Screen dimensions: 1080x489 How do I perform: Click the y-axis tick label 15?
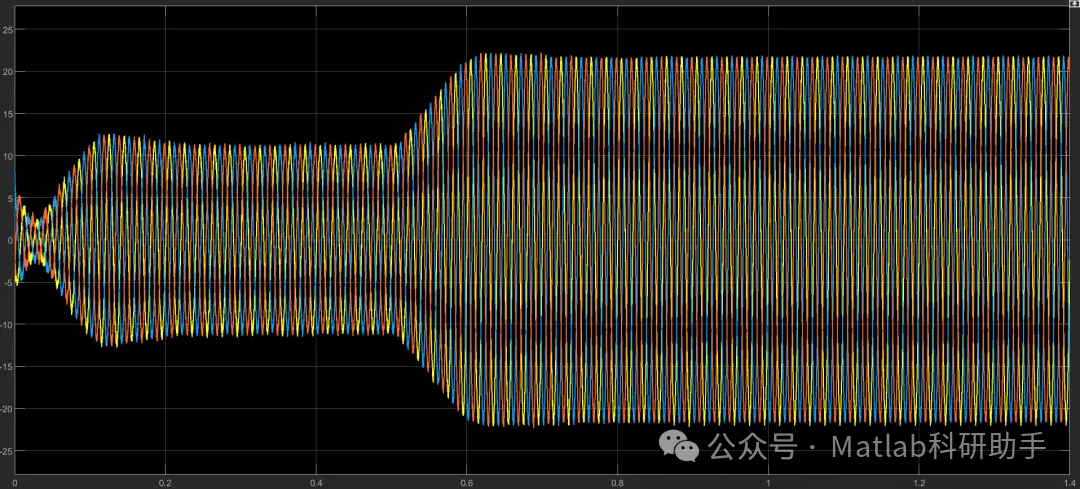tap(8, 114)
